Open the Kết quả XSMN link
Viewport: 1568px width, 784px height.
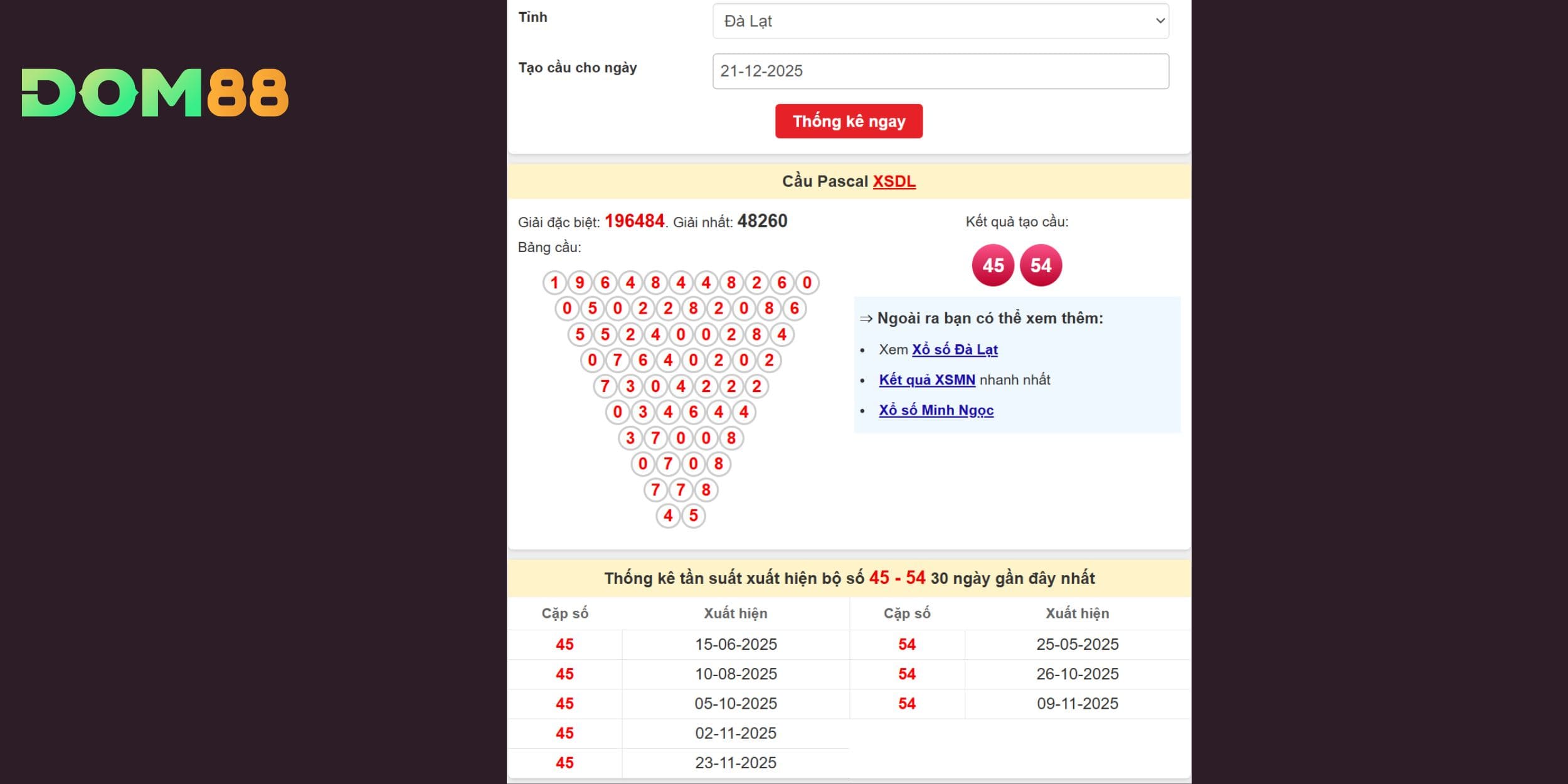tap(926, 379)
